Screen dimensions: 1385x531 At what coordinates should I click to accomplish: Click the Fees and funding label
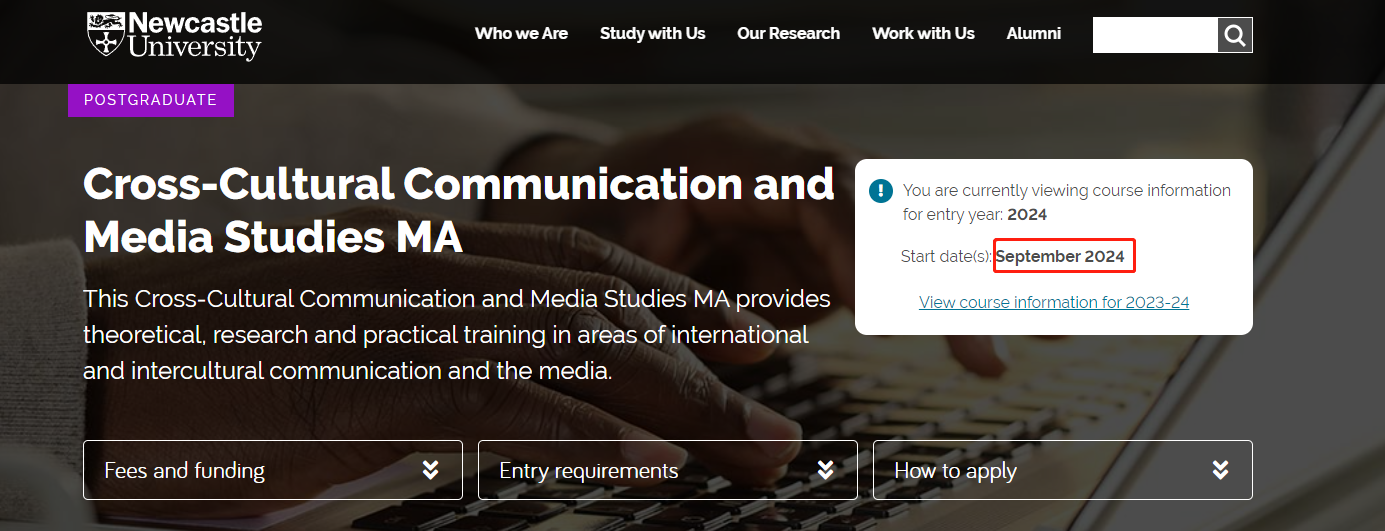(x=185, y=471)
